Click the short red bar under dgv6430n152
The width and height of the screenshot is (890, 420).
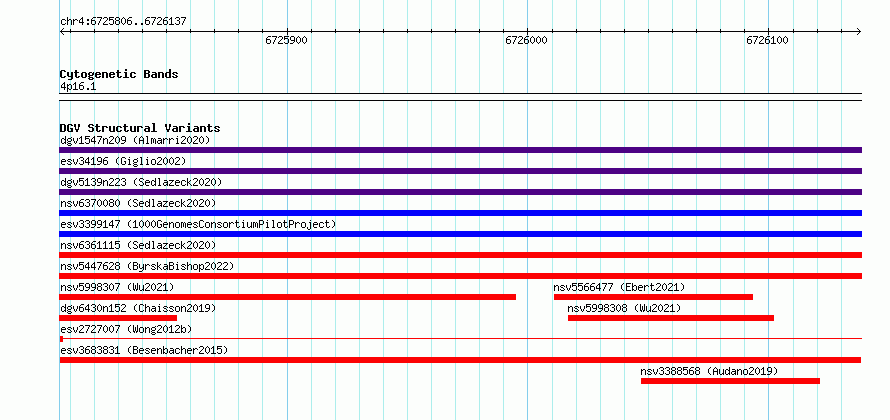(118, 318)
